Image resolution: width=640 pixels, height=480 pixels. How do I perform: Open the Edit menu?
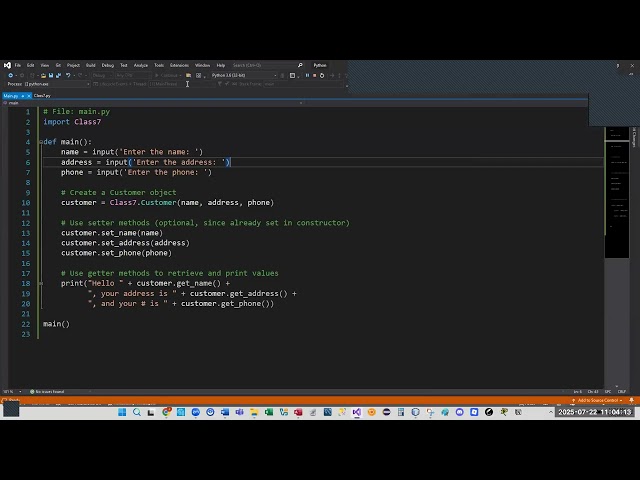point(31,65)
